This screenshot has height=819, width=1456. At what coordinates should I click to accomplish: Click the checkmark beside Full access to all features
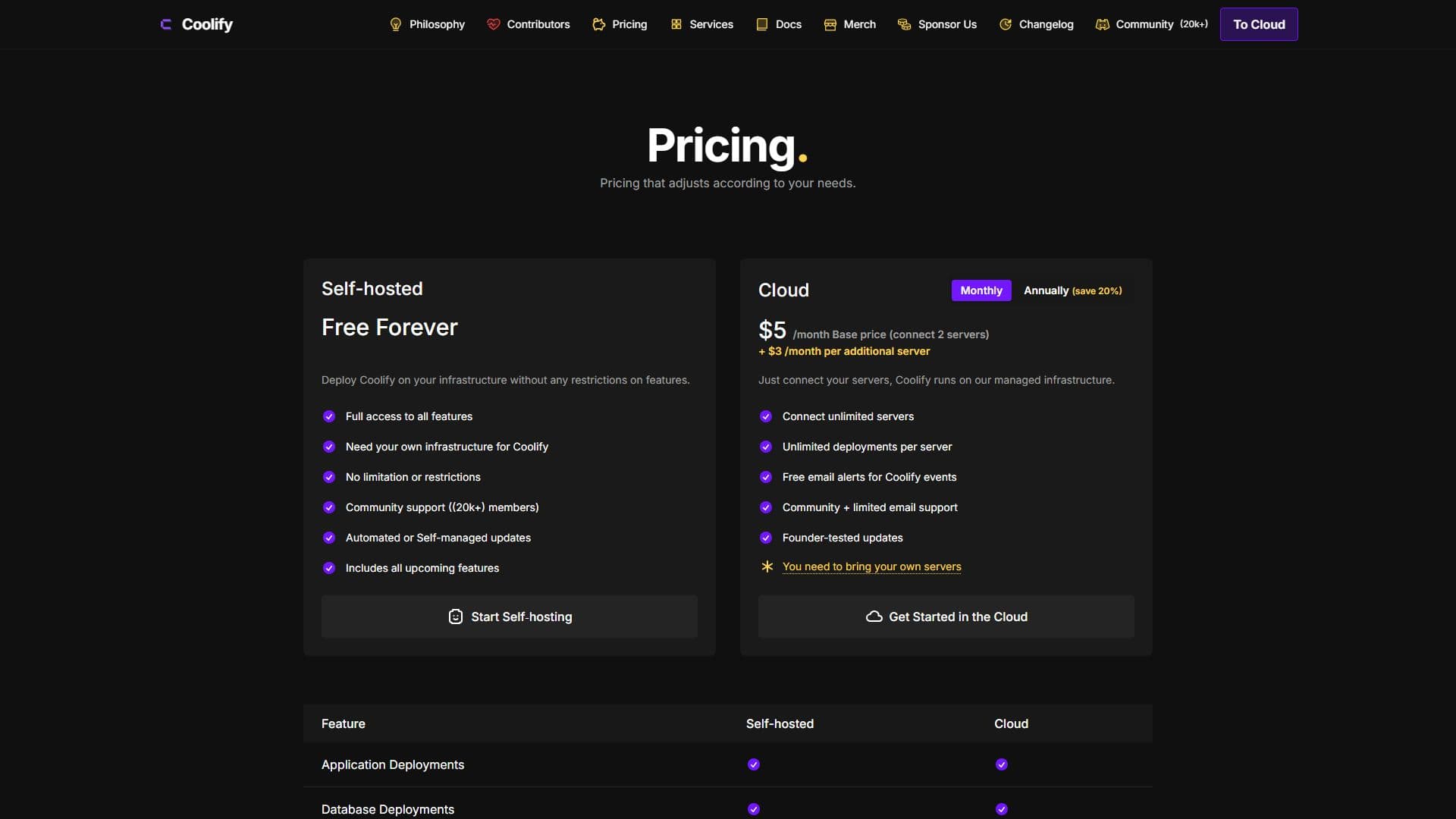click(329, 416)
